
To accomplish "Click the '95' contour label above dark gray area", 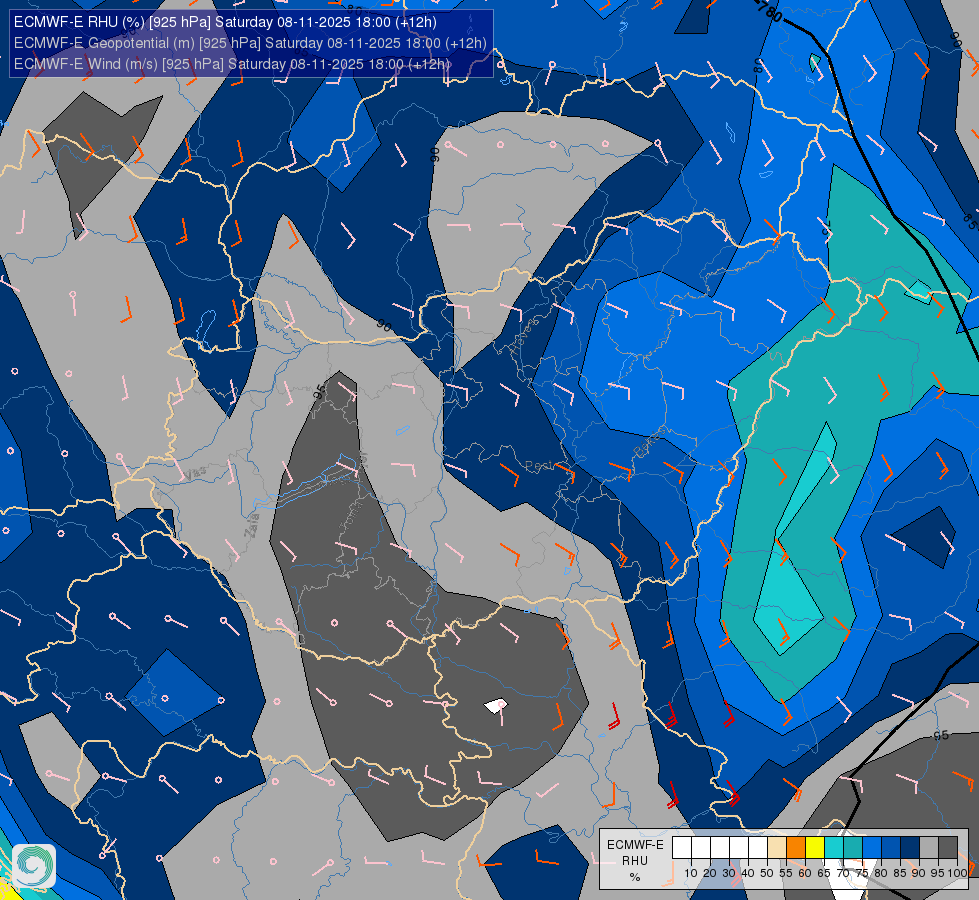I will [319, 392].
